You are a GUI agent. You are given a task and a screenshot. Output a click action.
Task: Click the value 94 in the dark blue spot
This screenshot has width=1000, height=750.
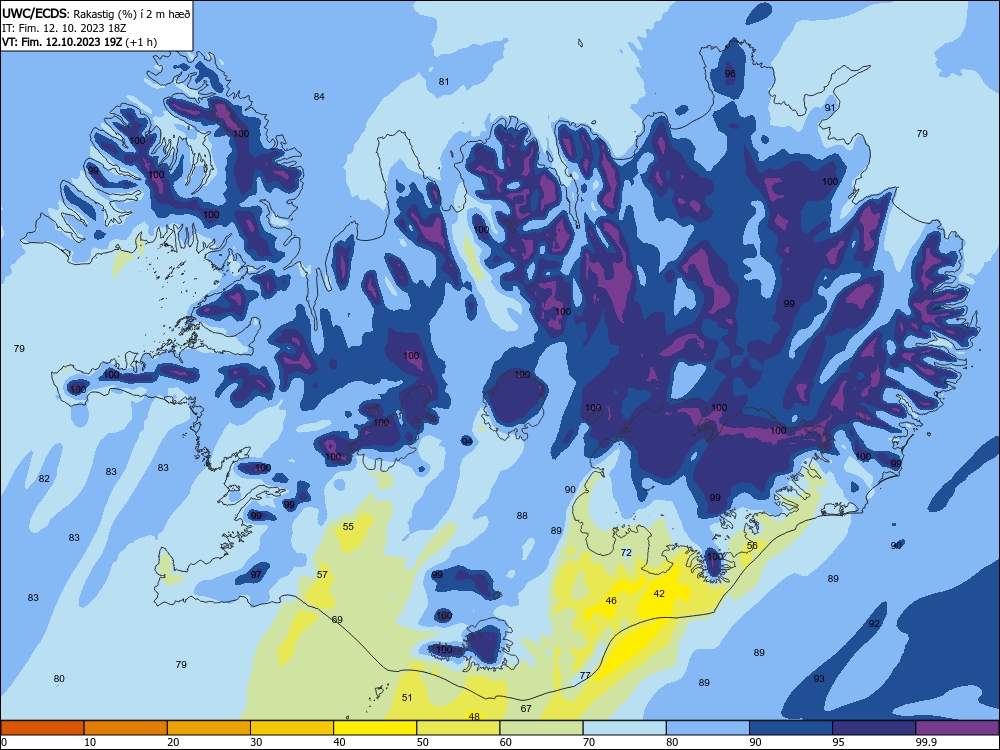tap(467, 441)
